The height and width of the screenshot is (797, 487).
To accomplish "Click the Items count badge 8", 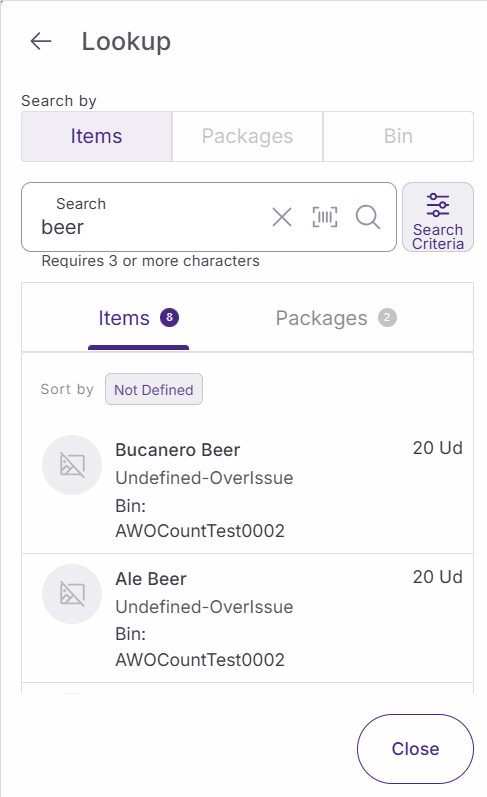I will click(x=169, y=318).
